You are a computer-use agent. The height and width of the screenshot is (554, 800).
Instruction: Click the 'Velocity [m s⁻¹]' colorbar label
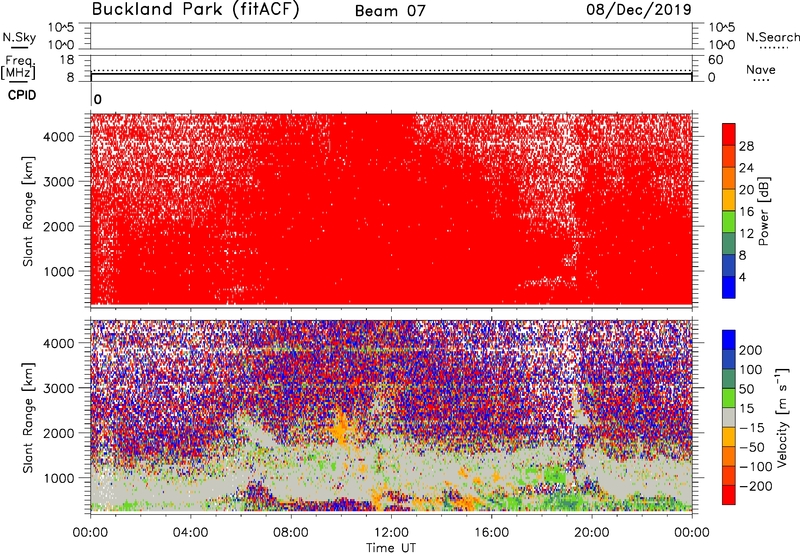point(782,417)
